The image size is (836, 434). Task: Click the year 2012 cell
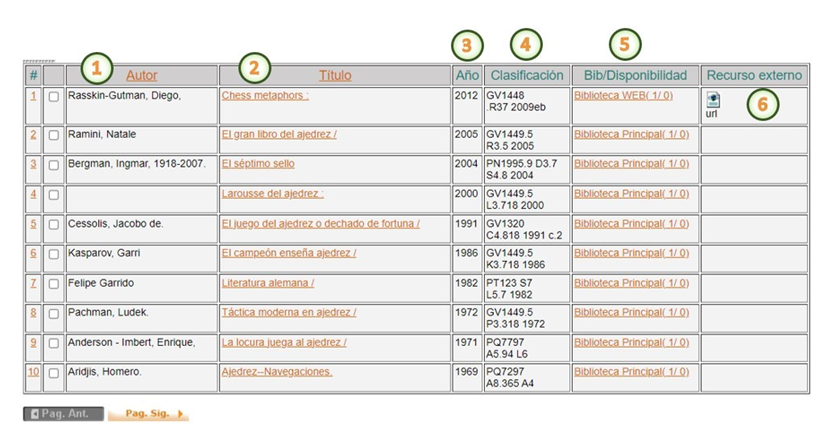[x=467, y=95]
